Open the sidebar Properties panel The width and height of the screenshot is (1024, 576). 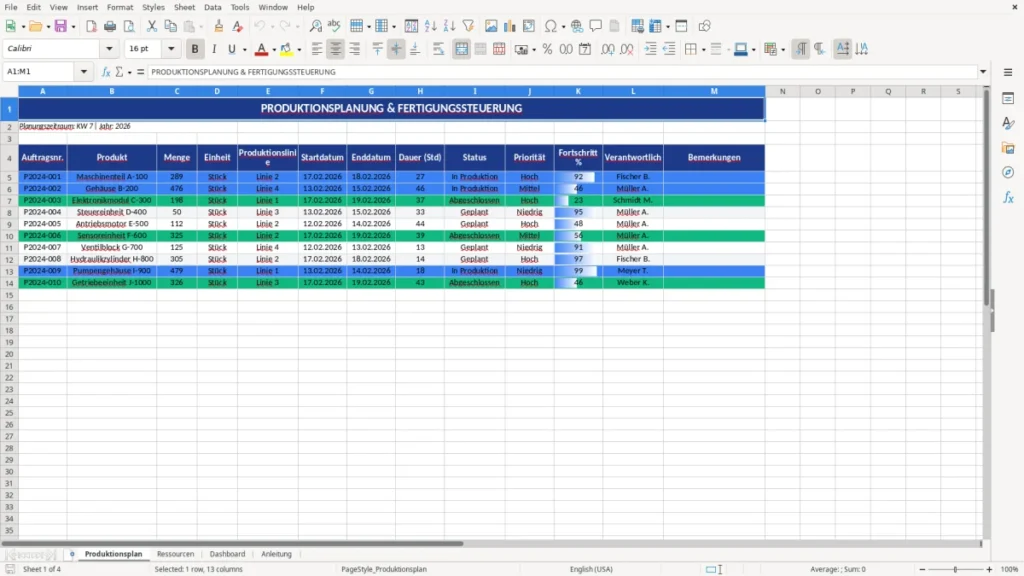click(x=1008, y=99)
